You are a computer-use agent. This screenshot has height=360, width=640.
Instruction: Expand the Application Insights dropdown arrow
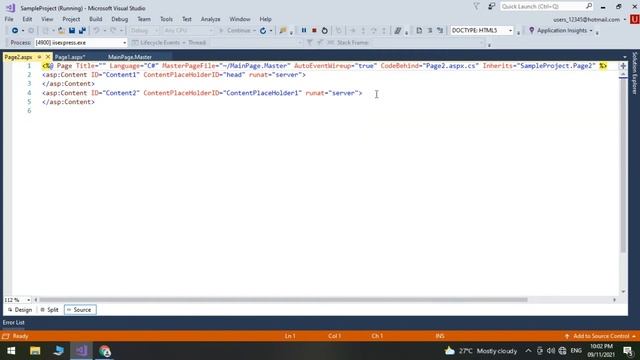pyautogui.click(x=591, y=31)
